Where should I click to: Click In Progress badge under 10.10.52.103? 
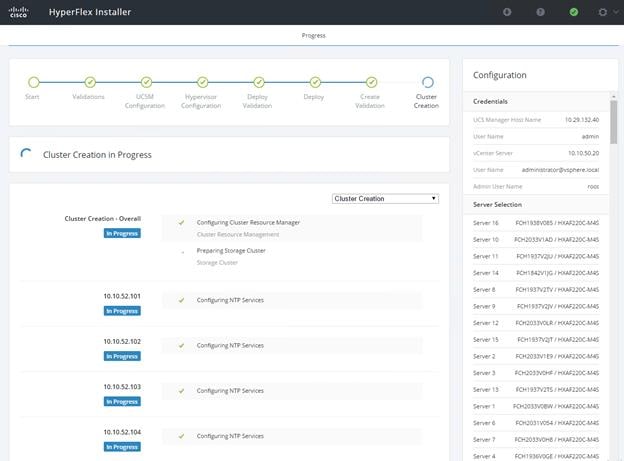tap(122, 402)
